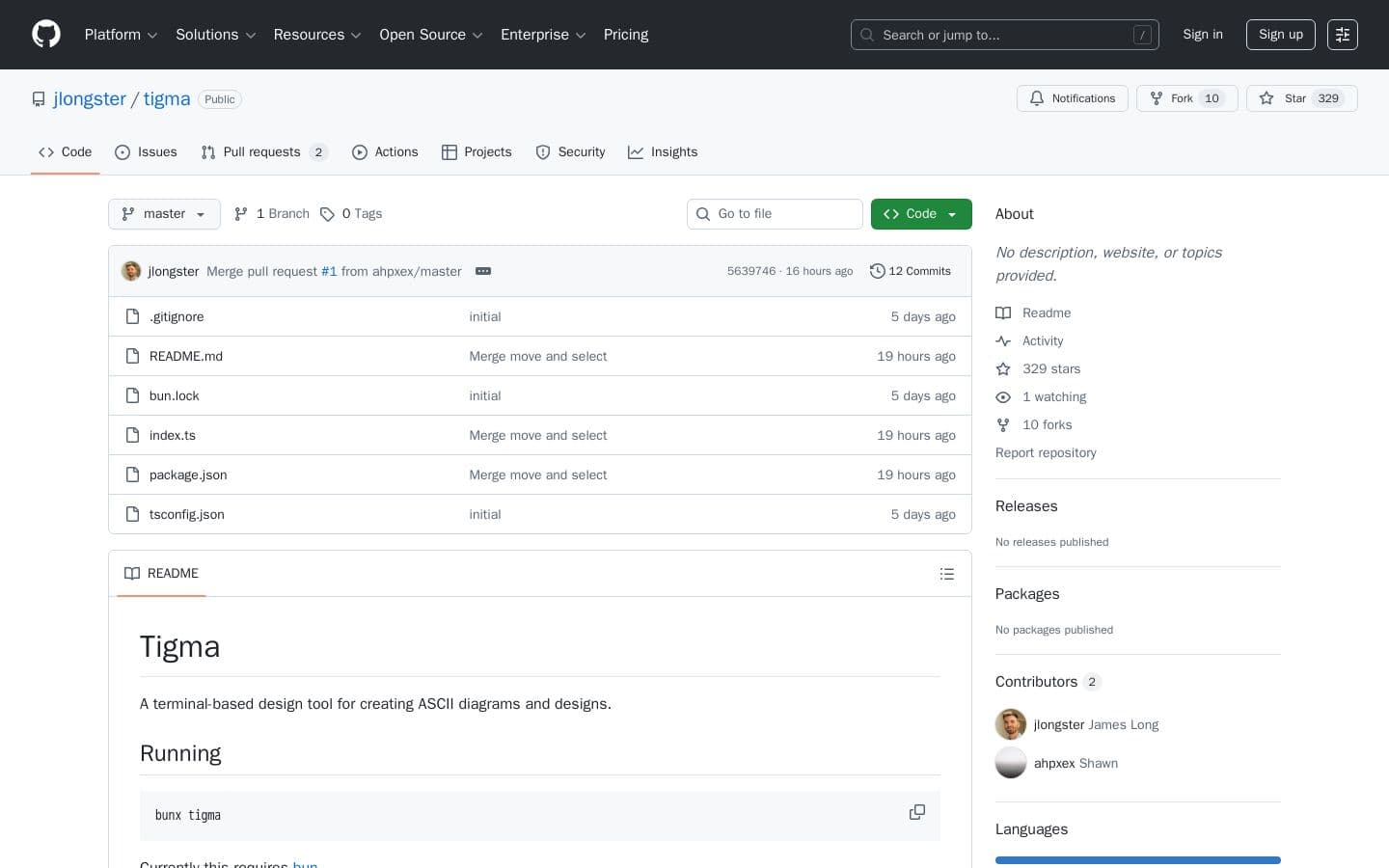This screenshot has height=868, width=1389.
Task: Click the file icon next to bun.lock
Action: pyautogui.click(x=133, y=395)
